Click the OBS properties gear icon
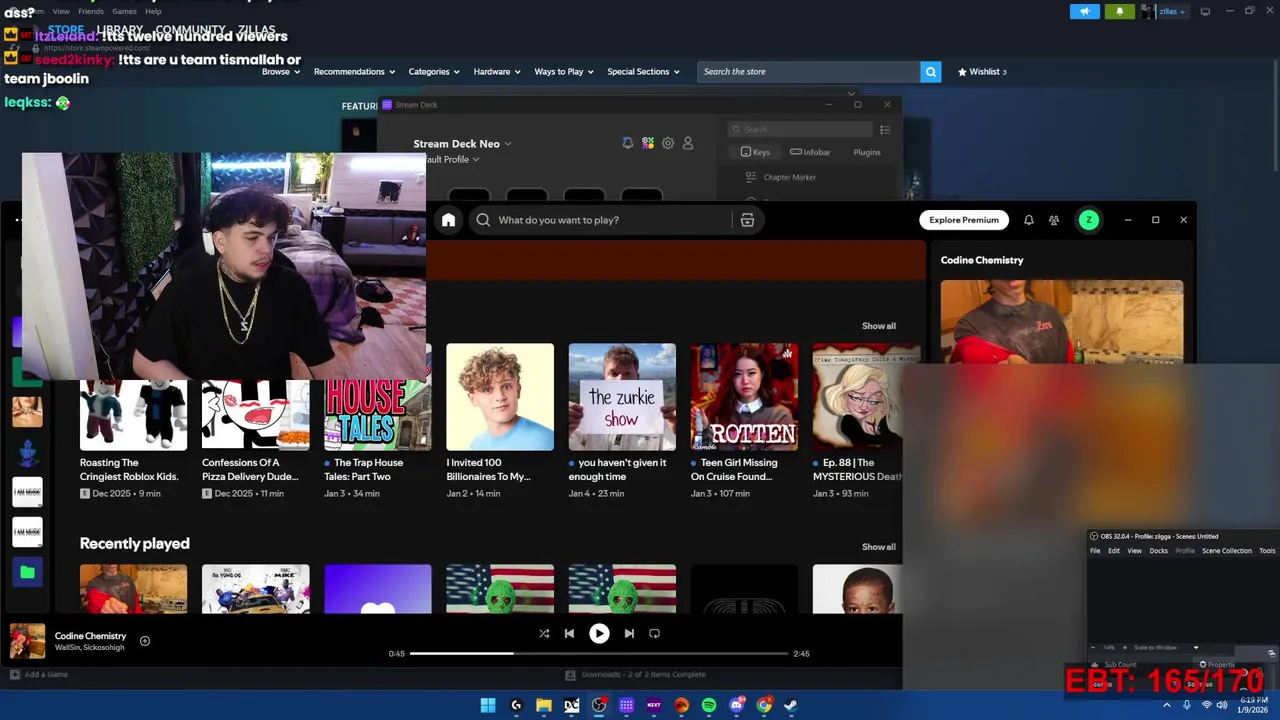 [x=1203, y=664]
